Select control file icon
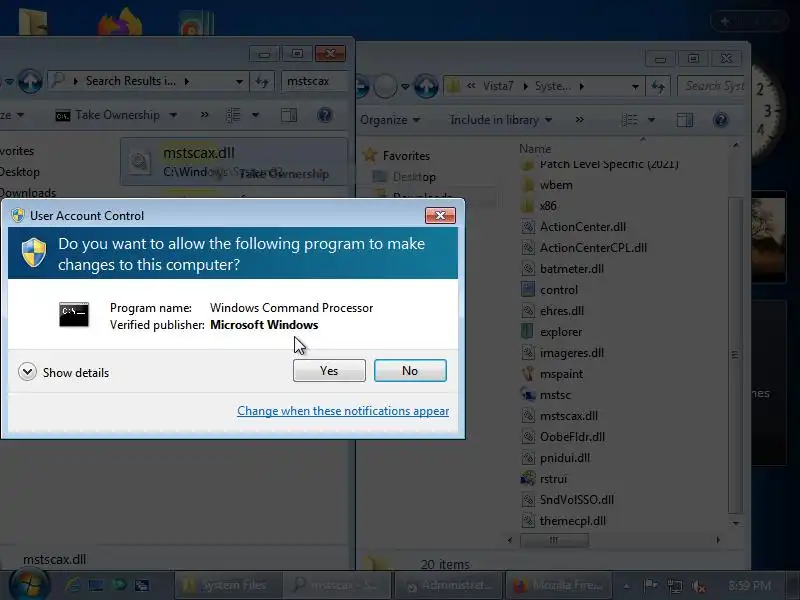Viewport: 800px width, 600px height. point(528,289)
